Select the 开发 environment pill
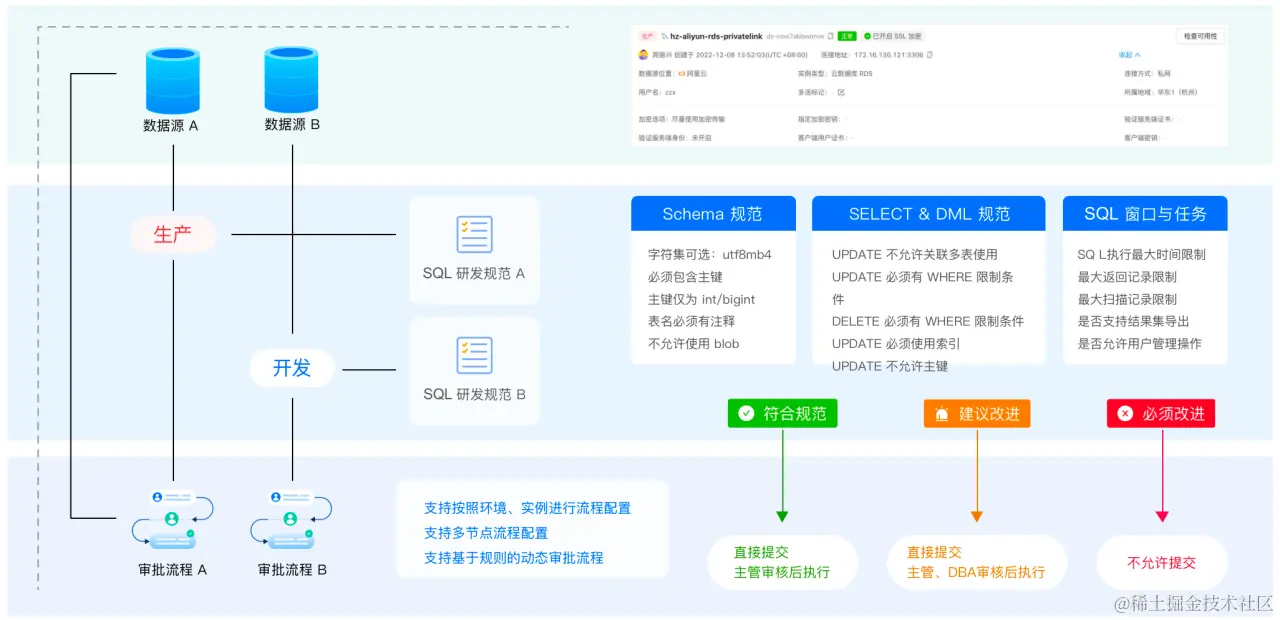Image resolution: width=1280 pixels, height=620 pixels. pos(292,368)
